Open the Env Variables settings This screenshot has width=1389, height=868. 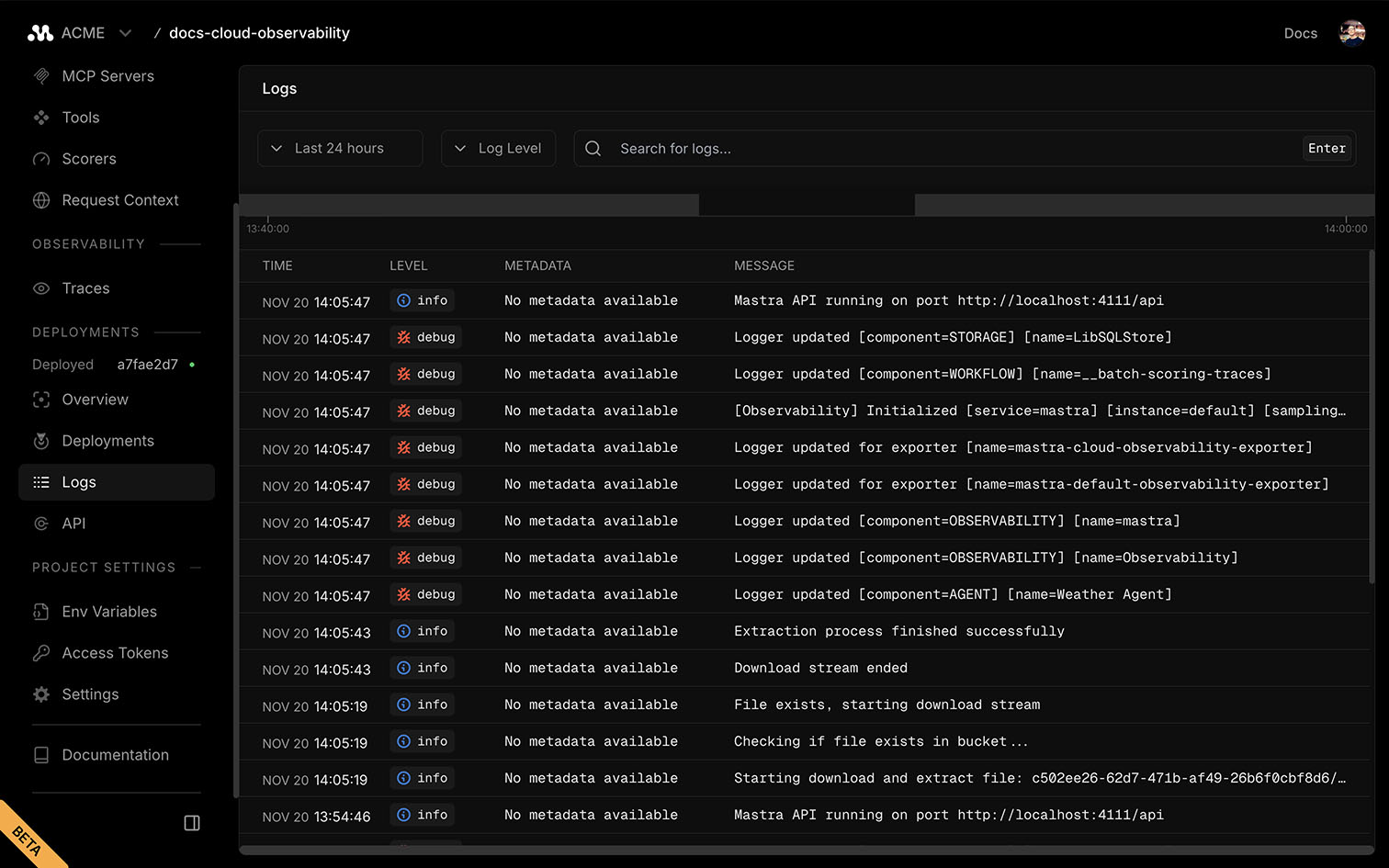tap(107, 611)
